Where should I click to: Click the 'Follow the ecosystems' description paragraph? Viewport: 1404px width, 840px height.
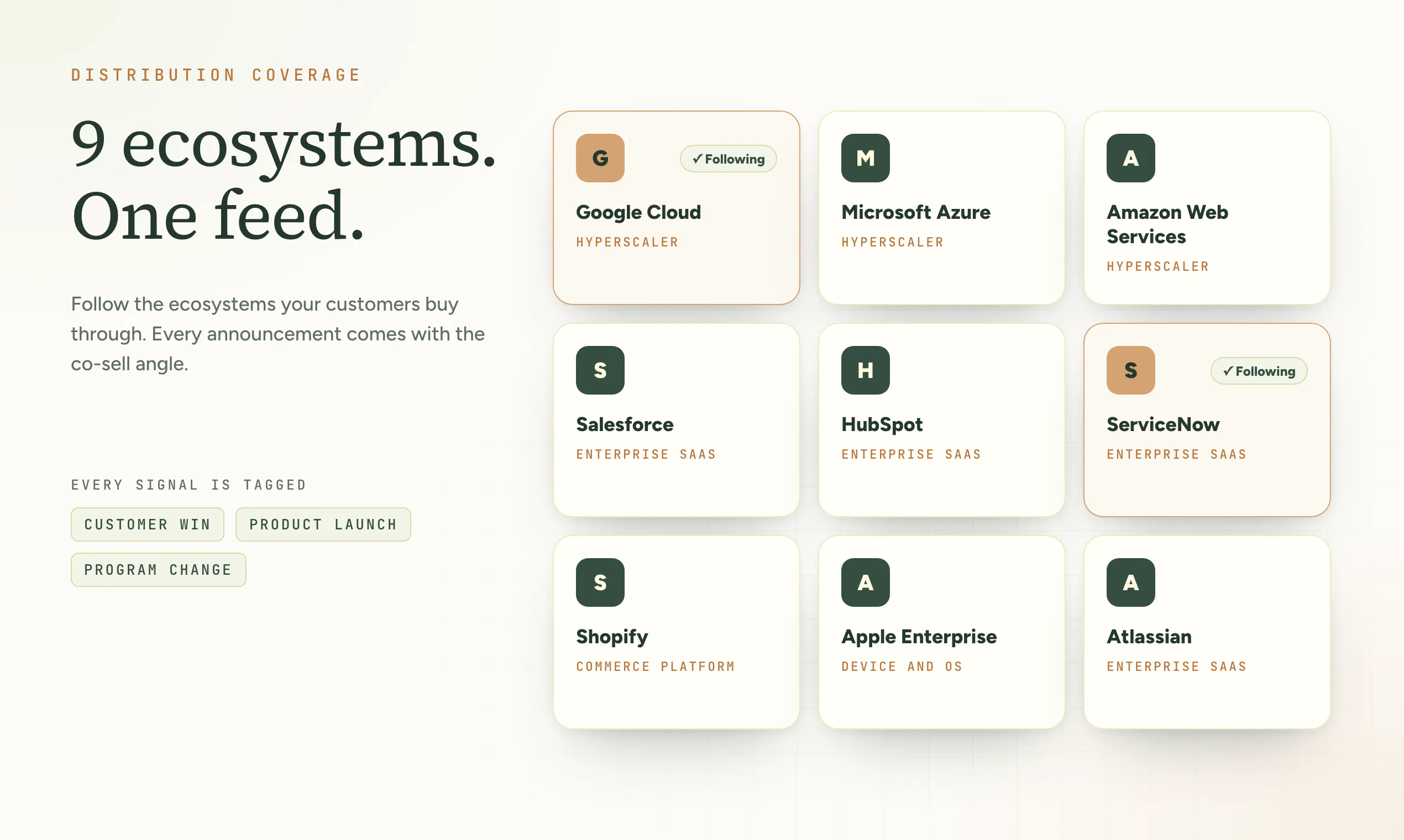click(x=278, y=334)
